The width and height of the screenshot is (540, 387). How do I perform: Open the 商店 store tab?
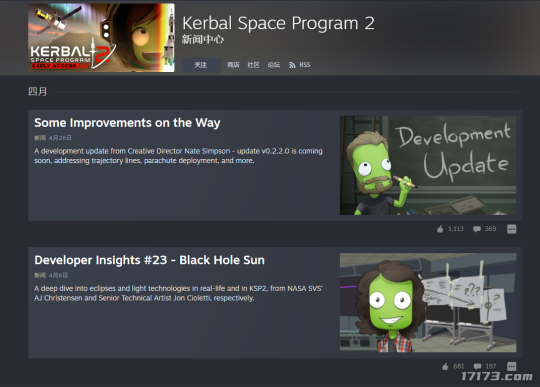tap(233, 65)
